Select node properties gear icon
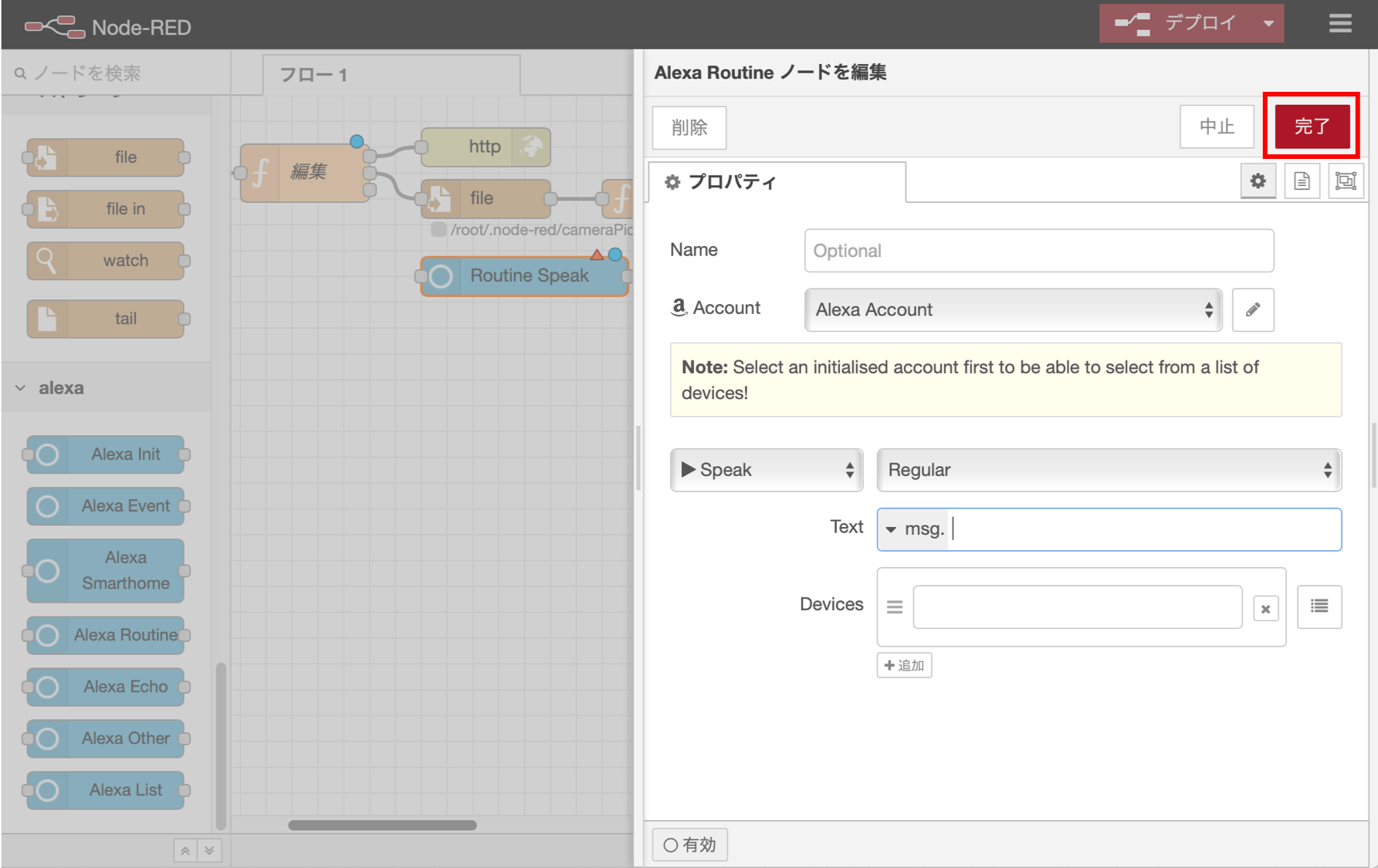Viewport: 1378px width, 868px height. point(1258,181)
